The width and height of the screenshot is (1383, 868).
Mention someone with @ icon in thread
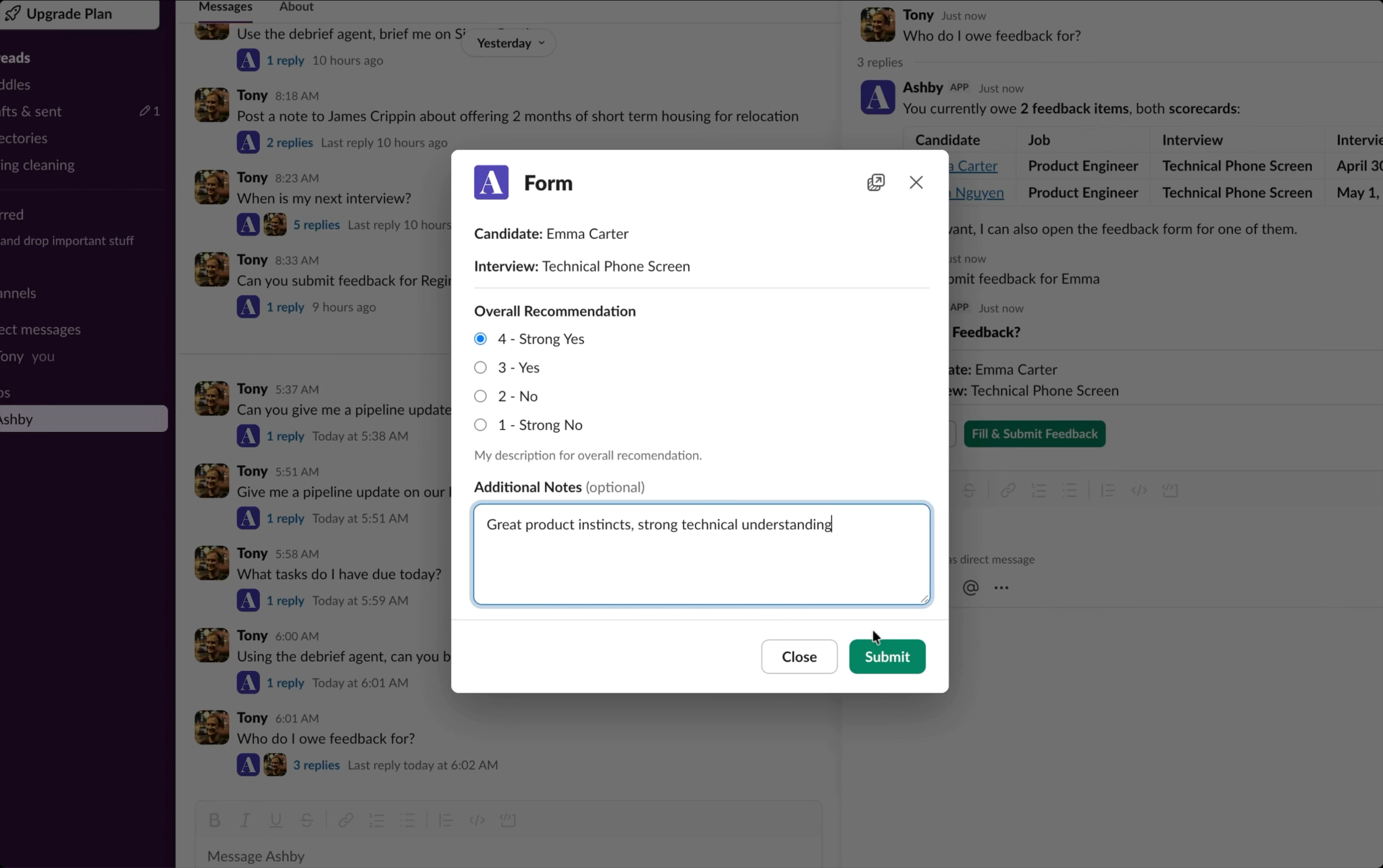970,588
